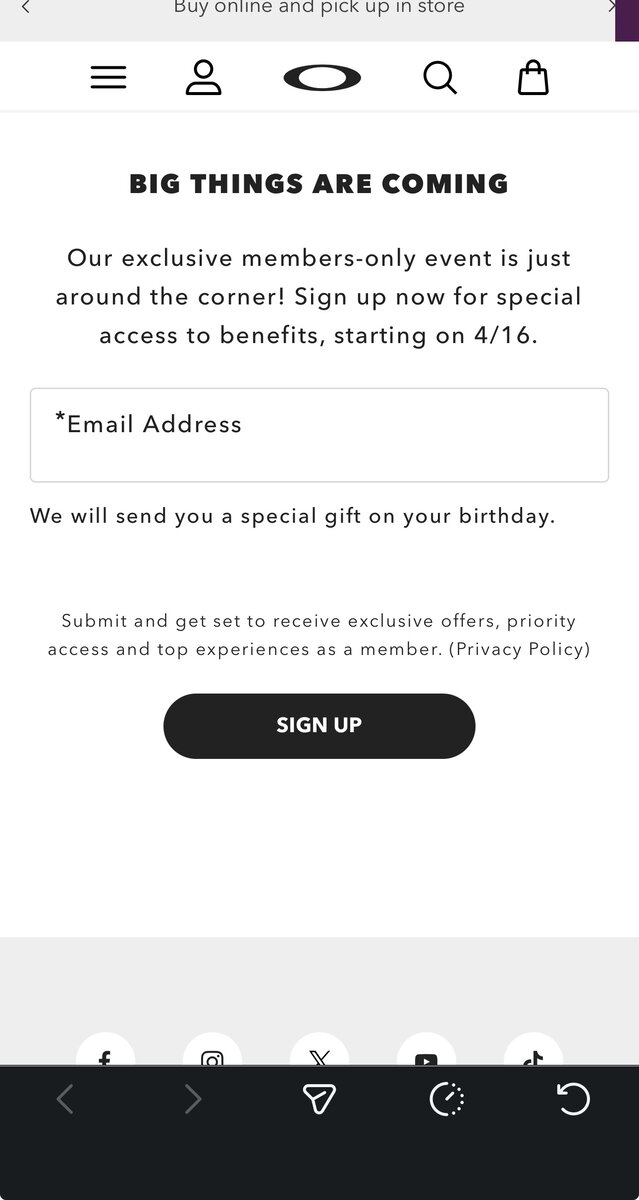Tap the share paper-plane icon
This screenshot has width=639, height=1200.
point(319,1100)
